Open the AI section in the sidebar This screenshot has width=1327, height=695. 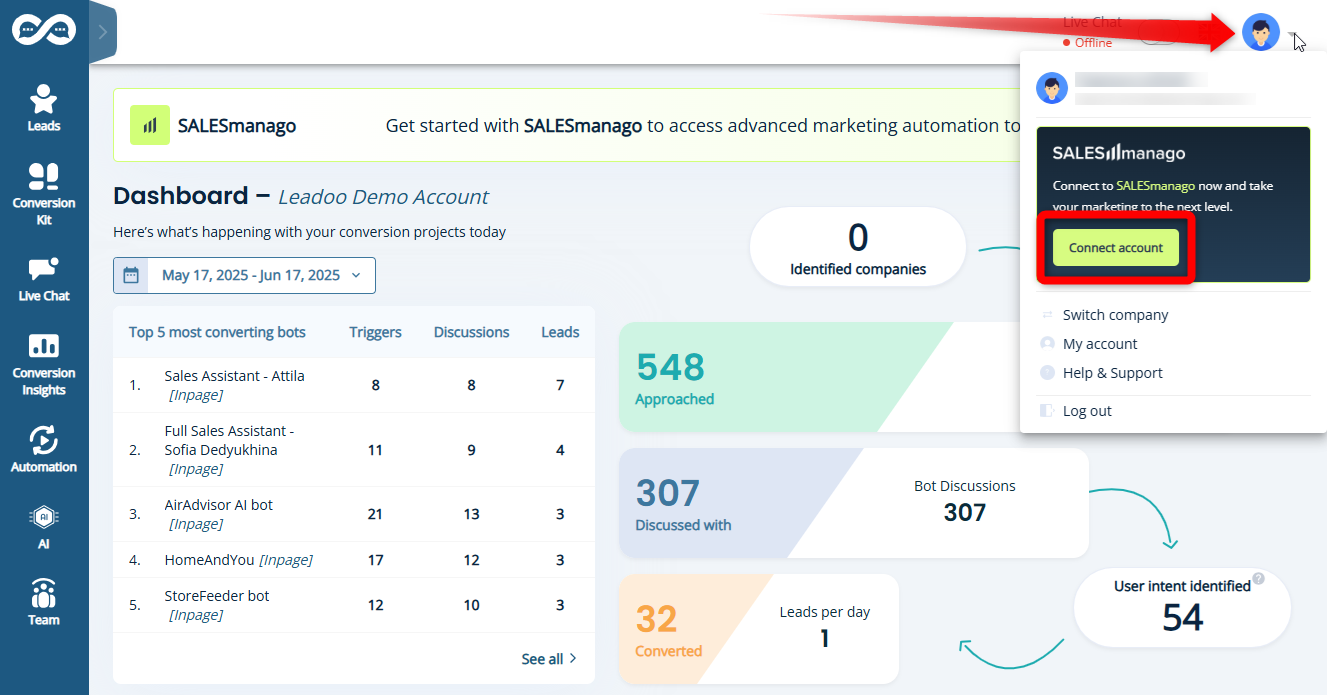pyautogui.click(x=44, y=527)
